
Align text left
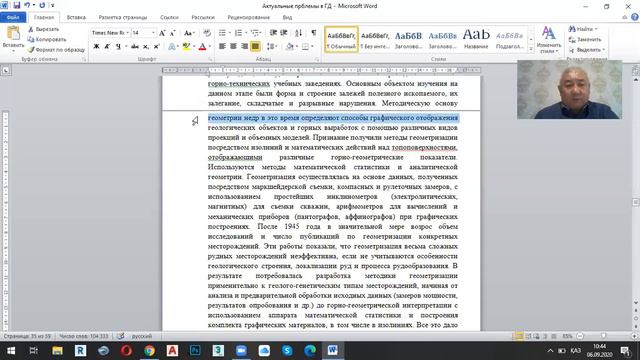222,47
